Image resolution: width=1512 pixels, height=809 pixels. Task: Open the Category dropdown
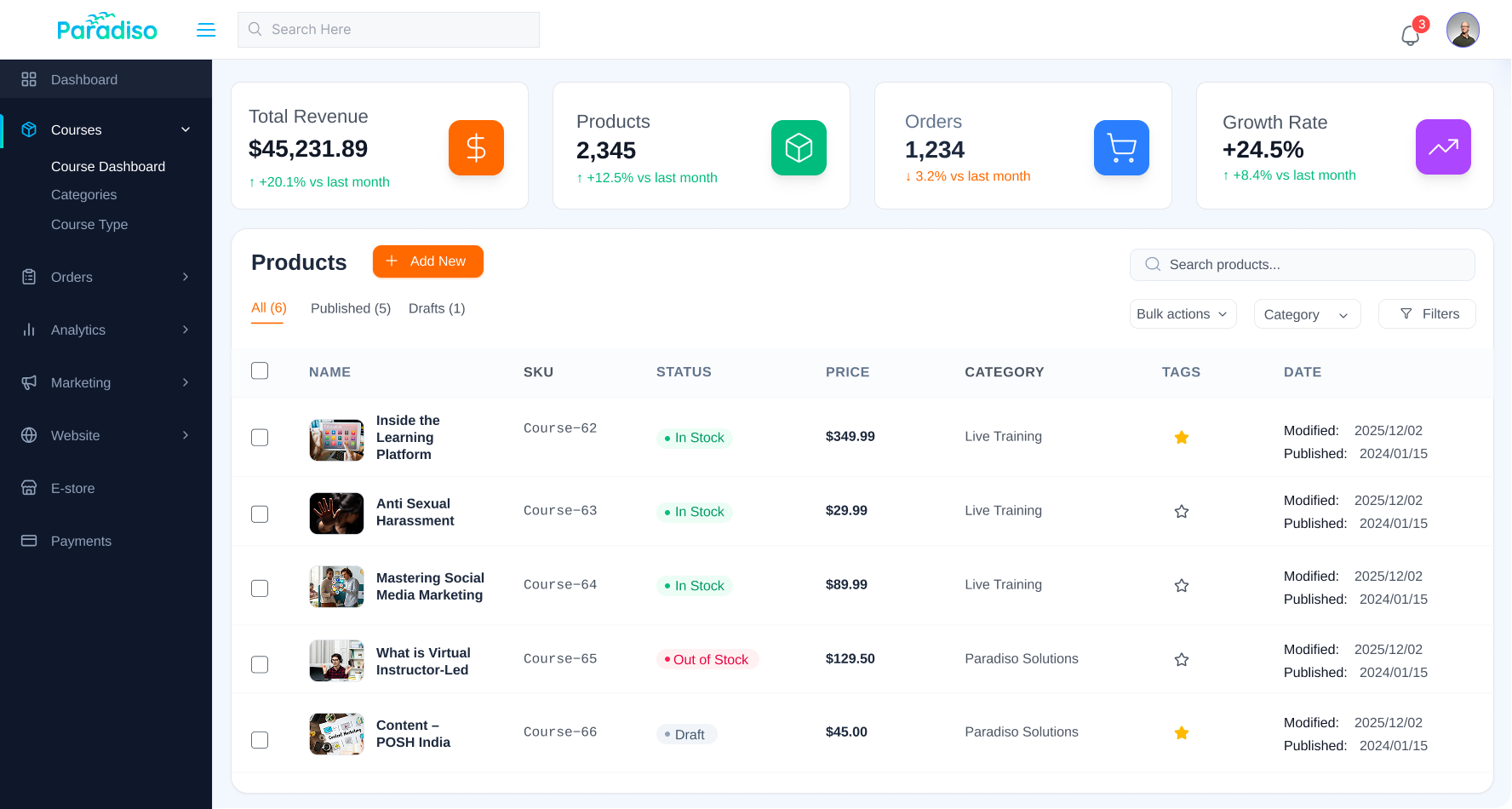pyautogui.click(x=1306, y=314)
